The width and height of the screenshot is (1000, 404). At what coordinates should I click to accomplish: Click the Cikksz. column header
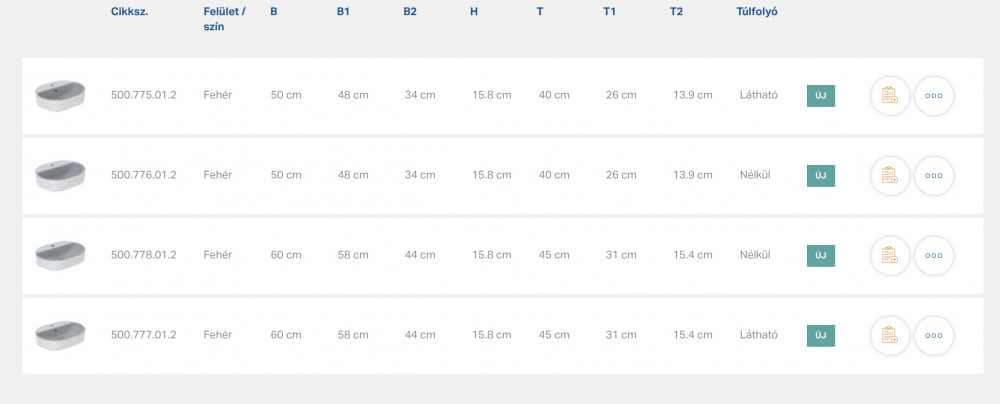point(129,12)
